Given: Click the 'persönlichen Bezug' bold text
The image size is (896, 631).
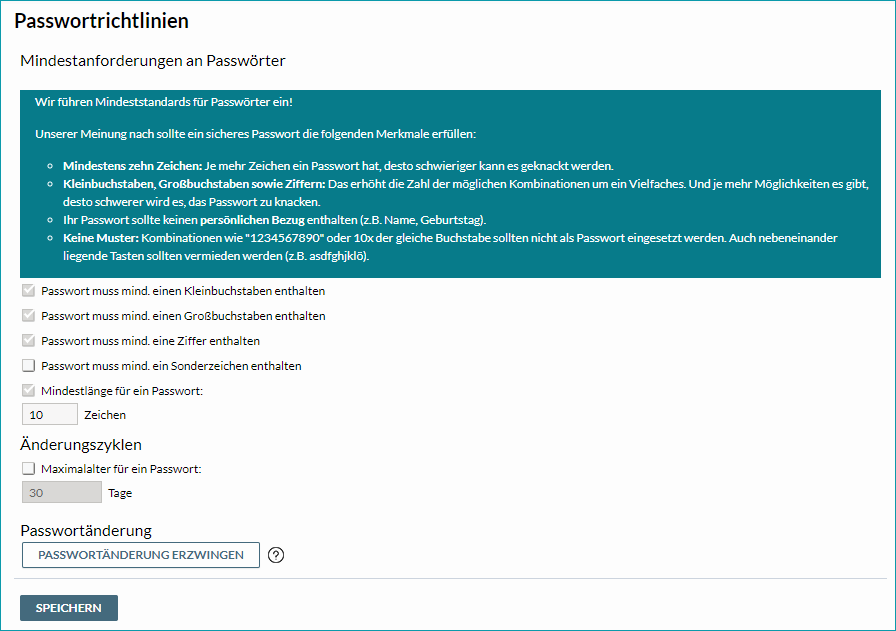Looking at the screenshot, I should point(252,220).
